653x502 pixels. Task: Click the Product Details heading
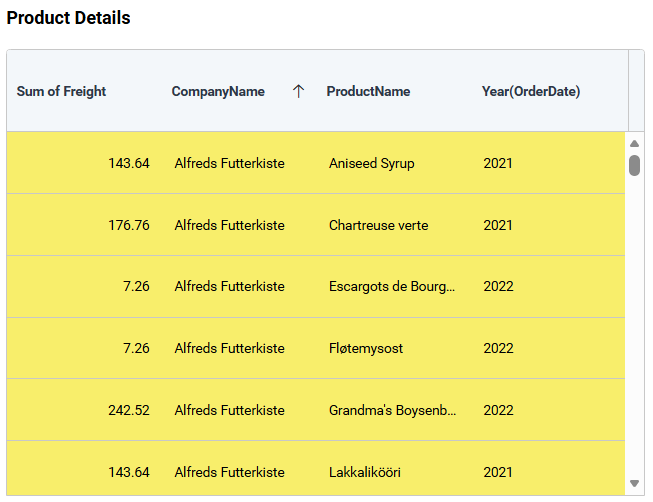coord(69,18)
